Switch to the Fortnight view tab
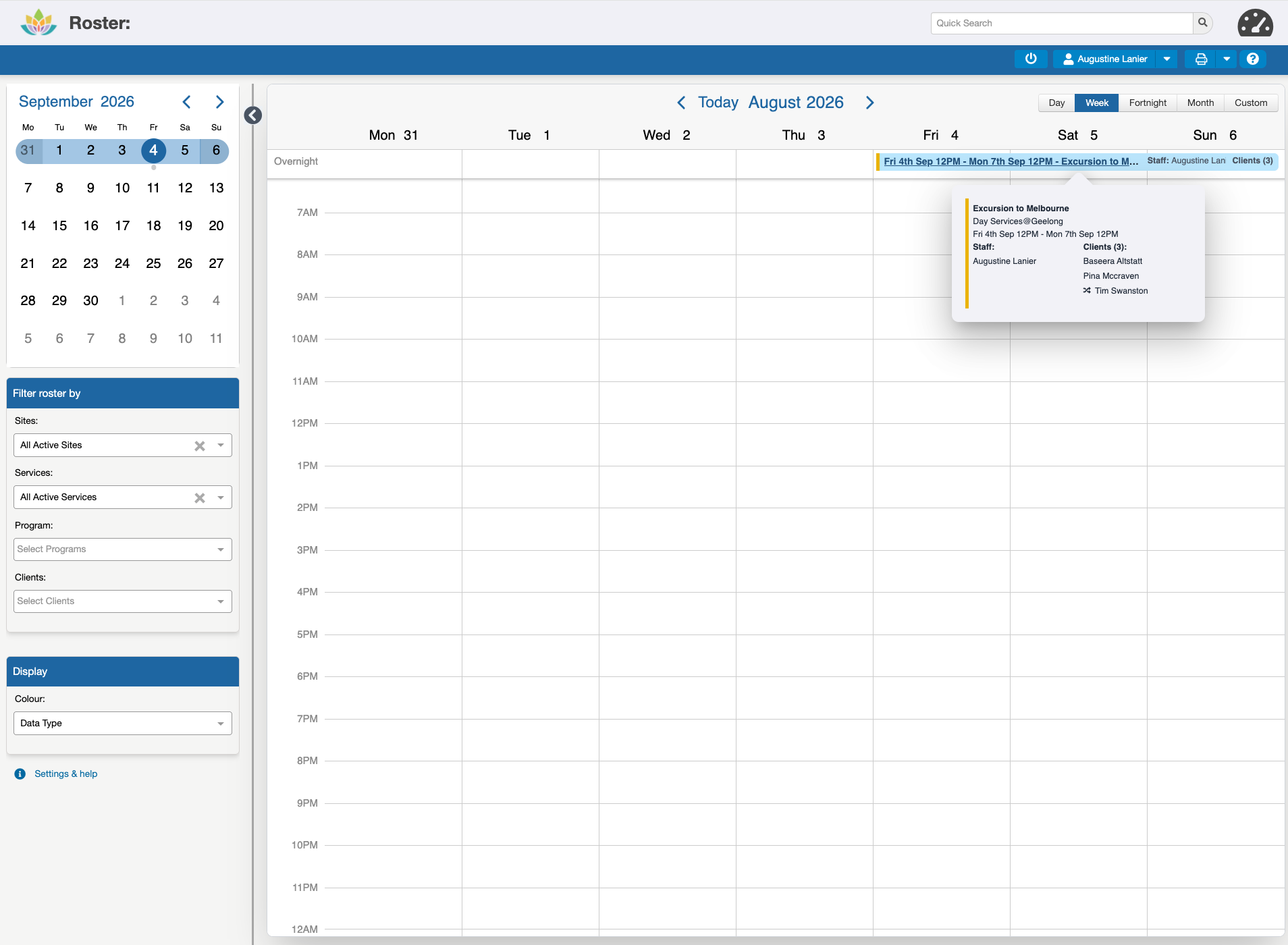Viewport: 1288px width, 945px height. pos(1148,103)
